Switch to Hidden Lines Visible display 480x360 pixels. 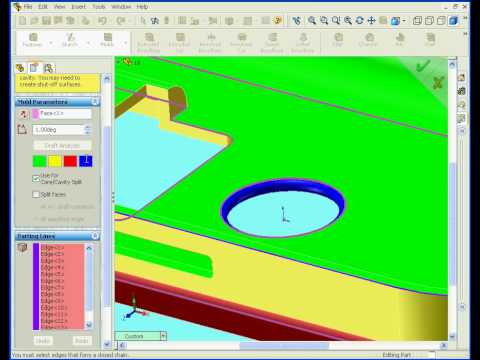coord(429,21)
